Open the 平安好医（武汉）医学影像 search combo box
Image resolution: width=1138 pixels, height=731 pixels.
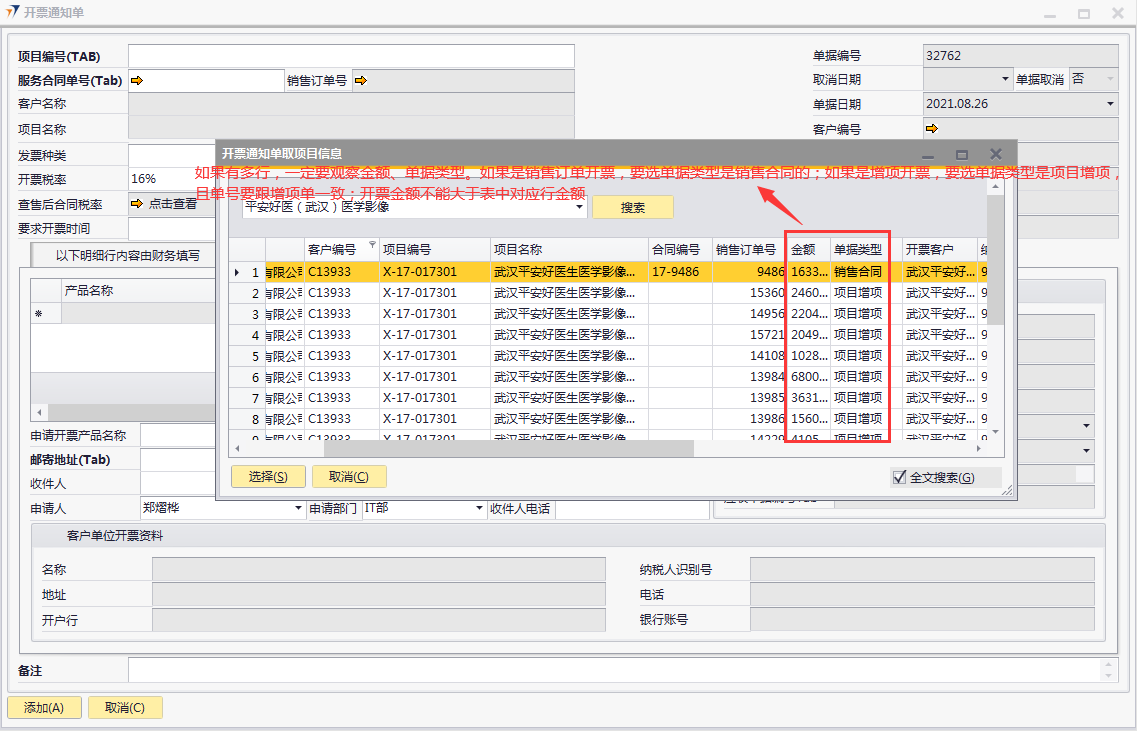[x=580, y=208]
